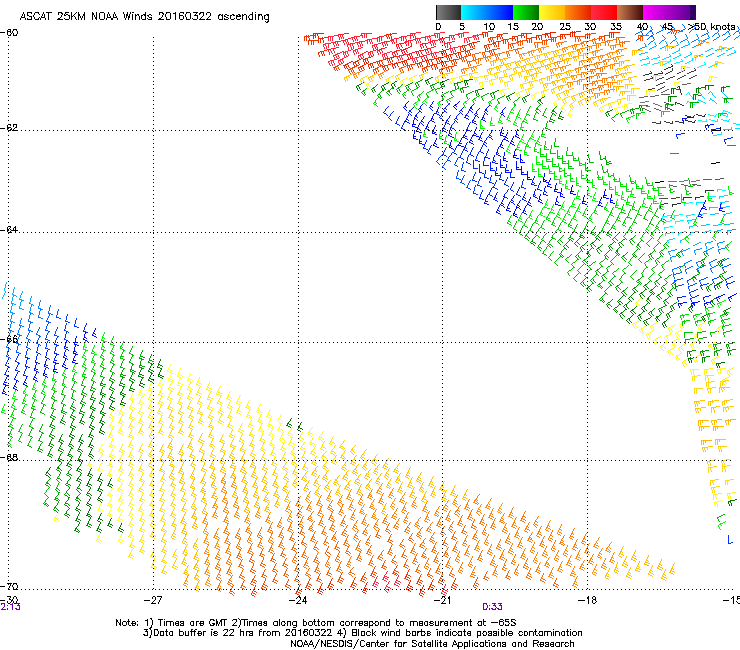This screenshot has width=740, height=650.
Task: Click the '-21' longitude label
Action: tap(442, 600)
